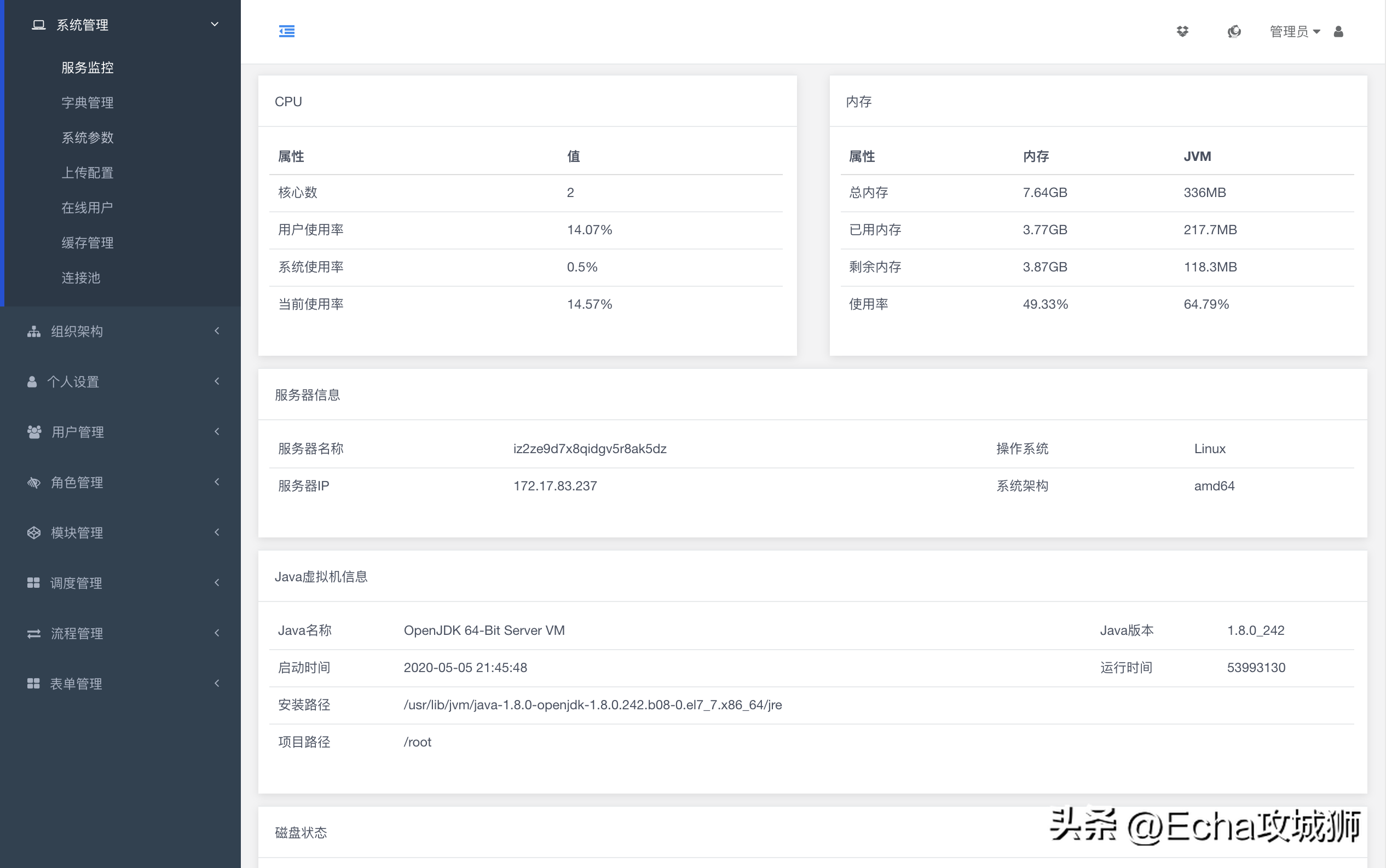The image size is (1386, 868).
Task: Click the laptop icon beside 系统管理
Action: click(x=38, y=25)
